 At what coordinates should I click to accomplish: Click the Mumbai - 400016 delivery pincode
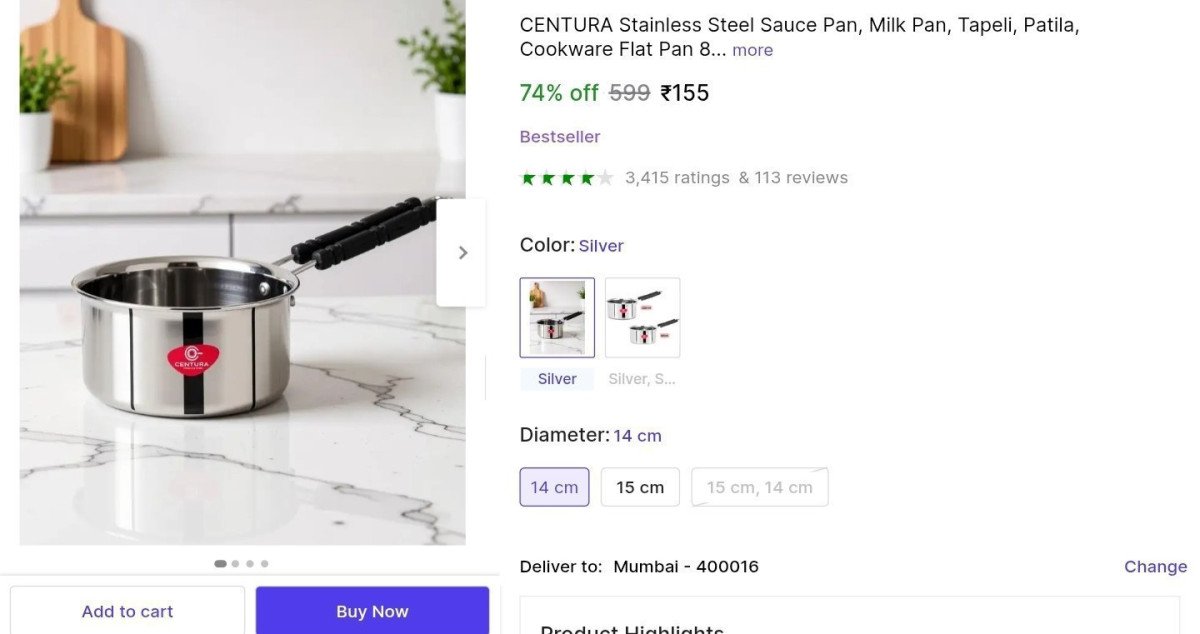pyautogui.click(x=685, y=566)
